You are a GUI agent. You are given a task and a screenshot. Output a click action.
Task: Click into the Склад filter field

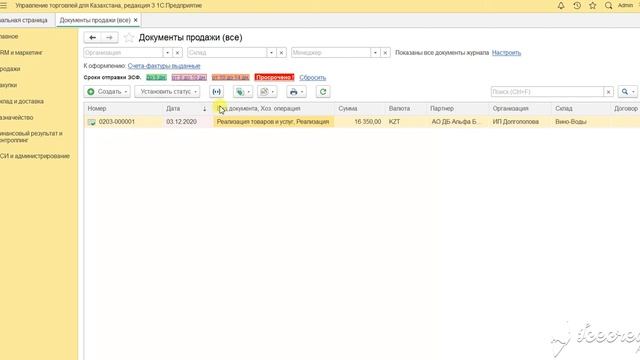[x=227, y=53]
